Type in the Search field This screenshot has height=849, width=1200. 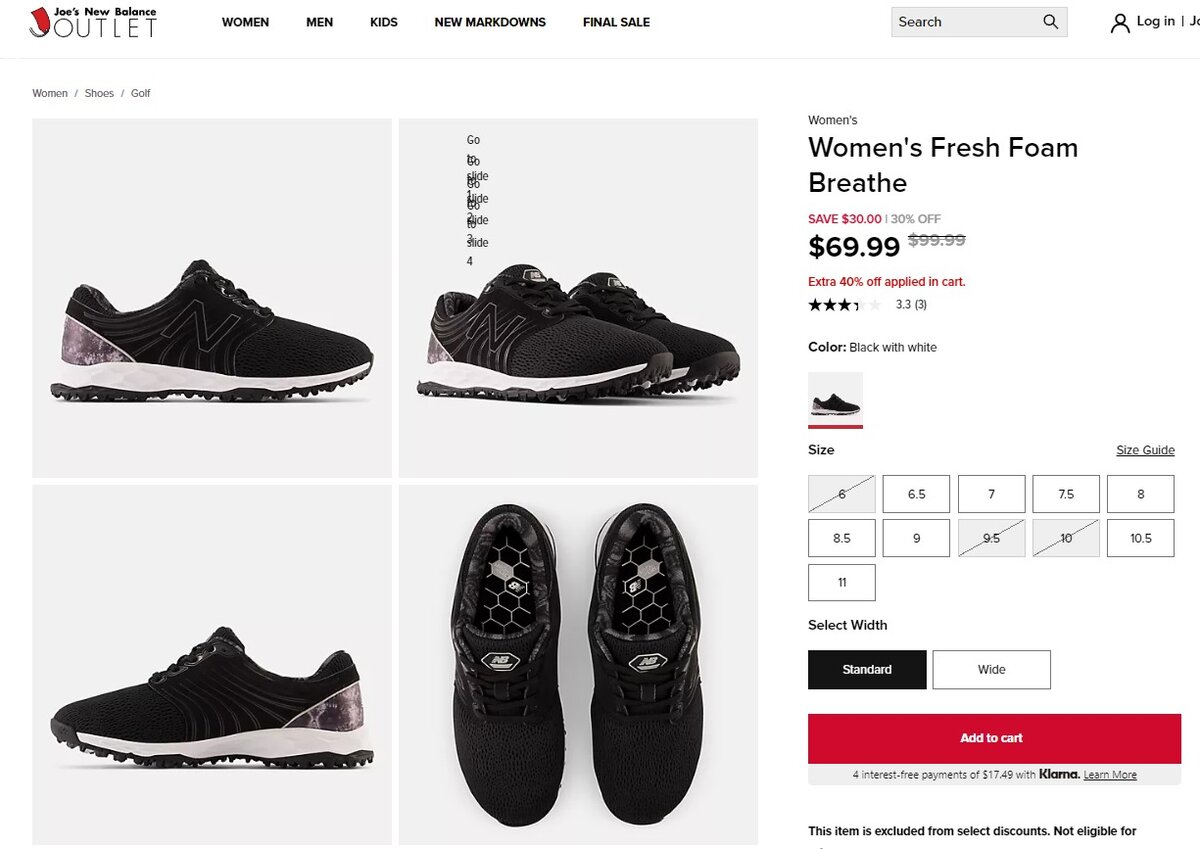point(963,22)
